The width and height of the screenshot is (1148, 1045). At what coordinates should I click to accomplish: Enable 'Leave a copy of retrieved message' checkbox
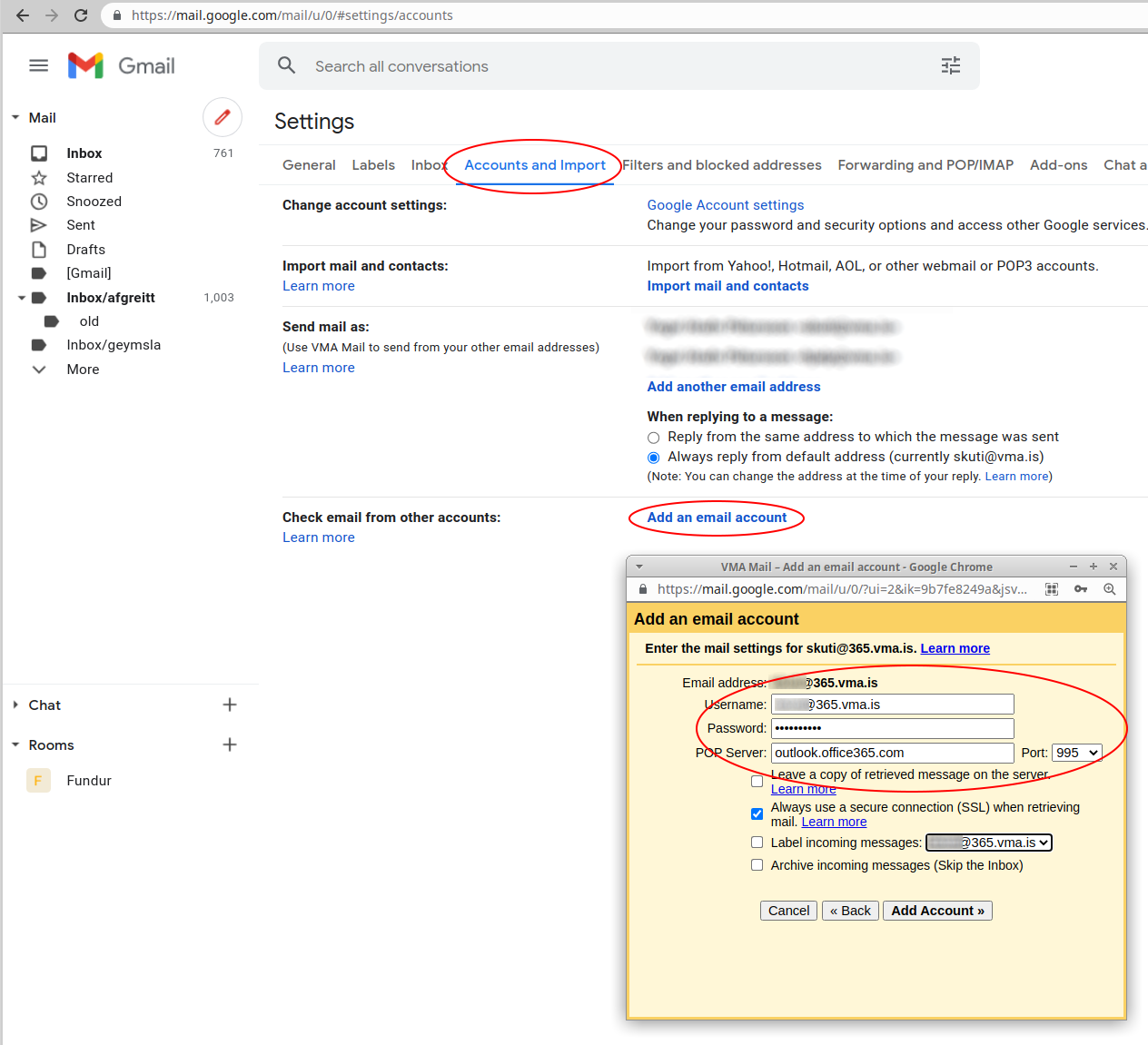point(757,782)
